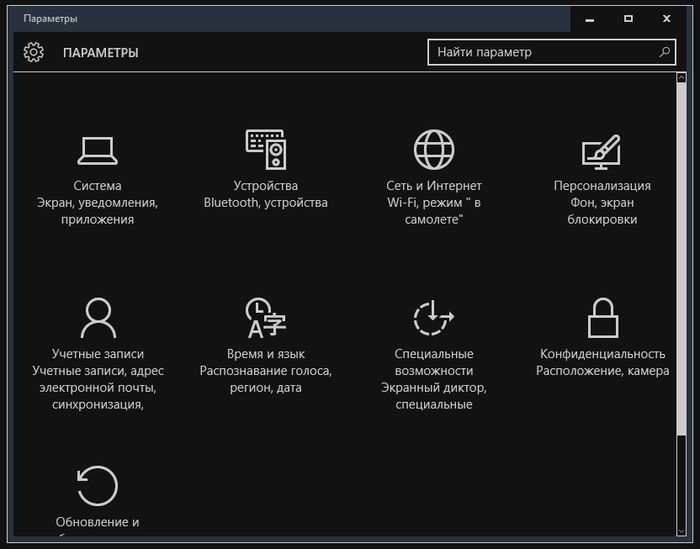Select the Персонализация monitor with brush icon

[x=602, y=151]
